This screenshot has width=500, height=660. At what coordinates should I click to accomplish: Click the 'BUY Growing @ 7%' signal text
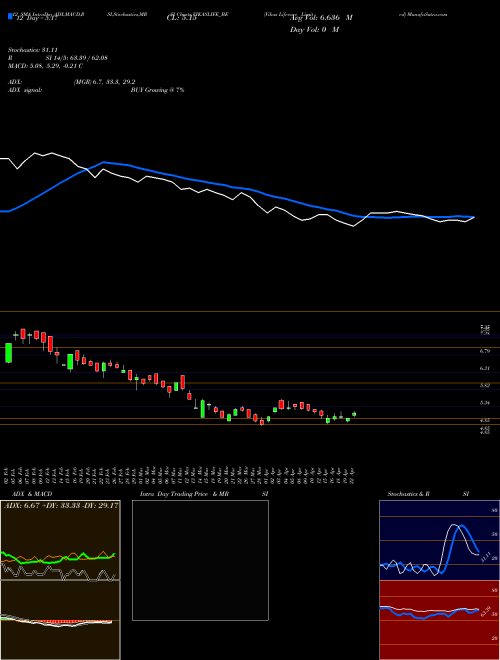coord(157,90)
